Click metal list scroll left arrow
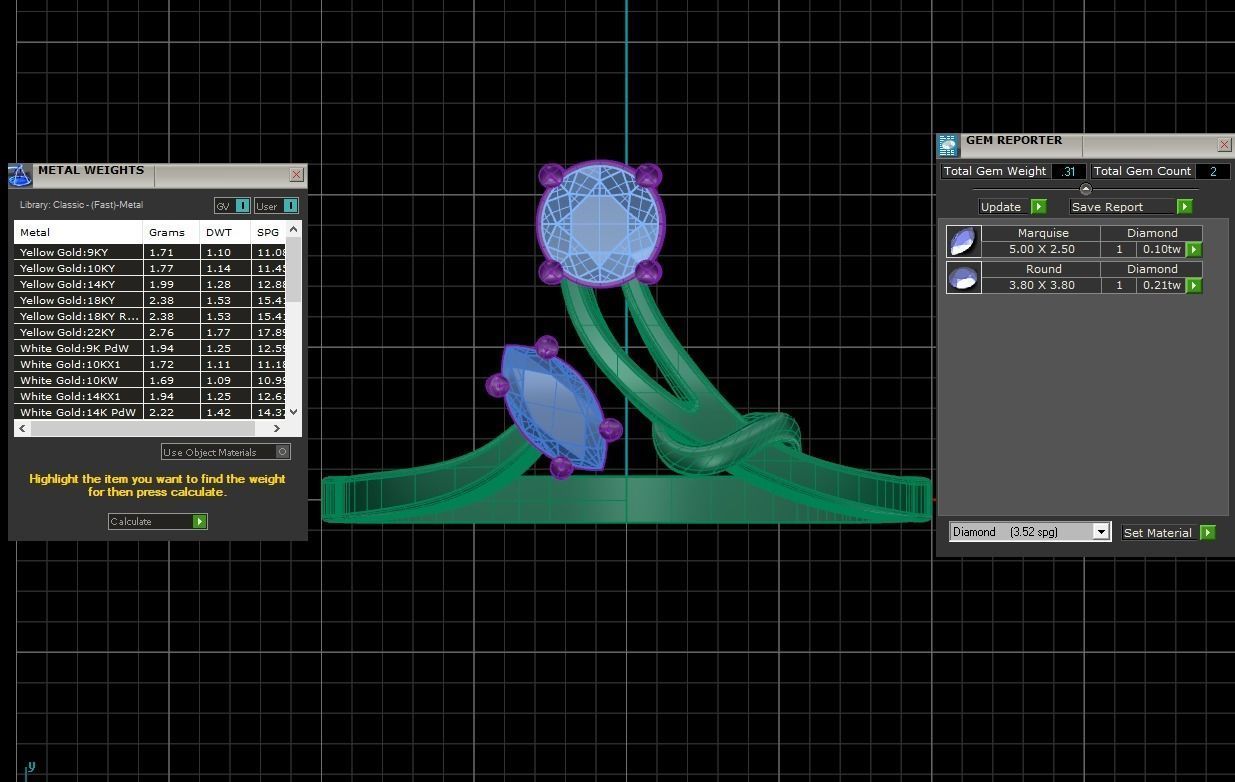The image size is (1235, 782). coord(22,428)
